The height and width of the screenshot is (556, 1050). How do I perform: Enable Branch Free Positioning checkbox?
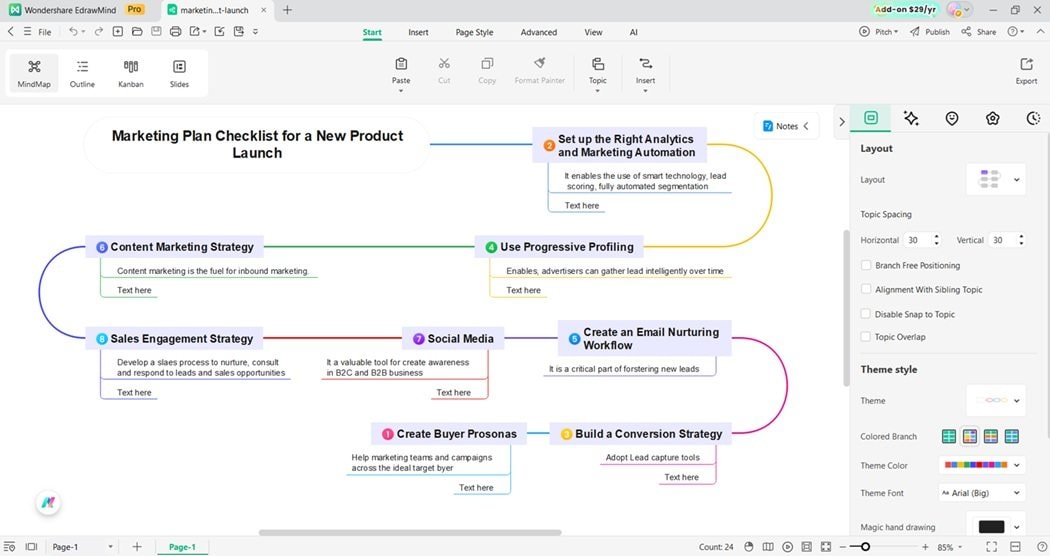coord(866,265)
